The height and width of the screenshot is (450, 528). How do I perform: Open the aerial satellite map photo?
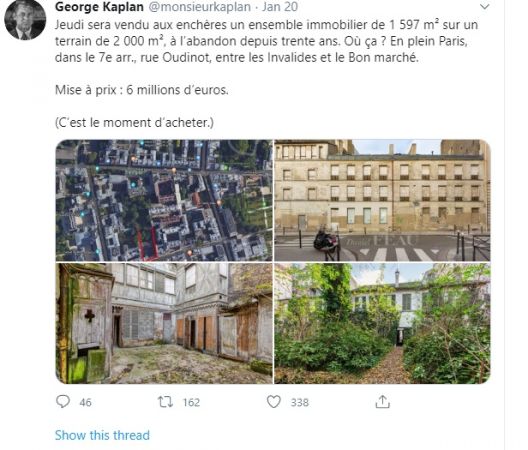[x=164, y=200]
